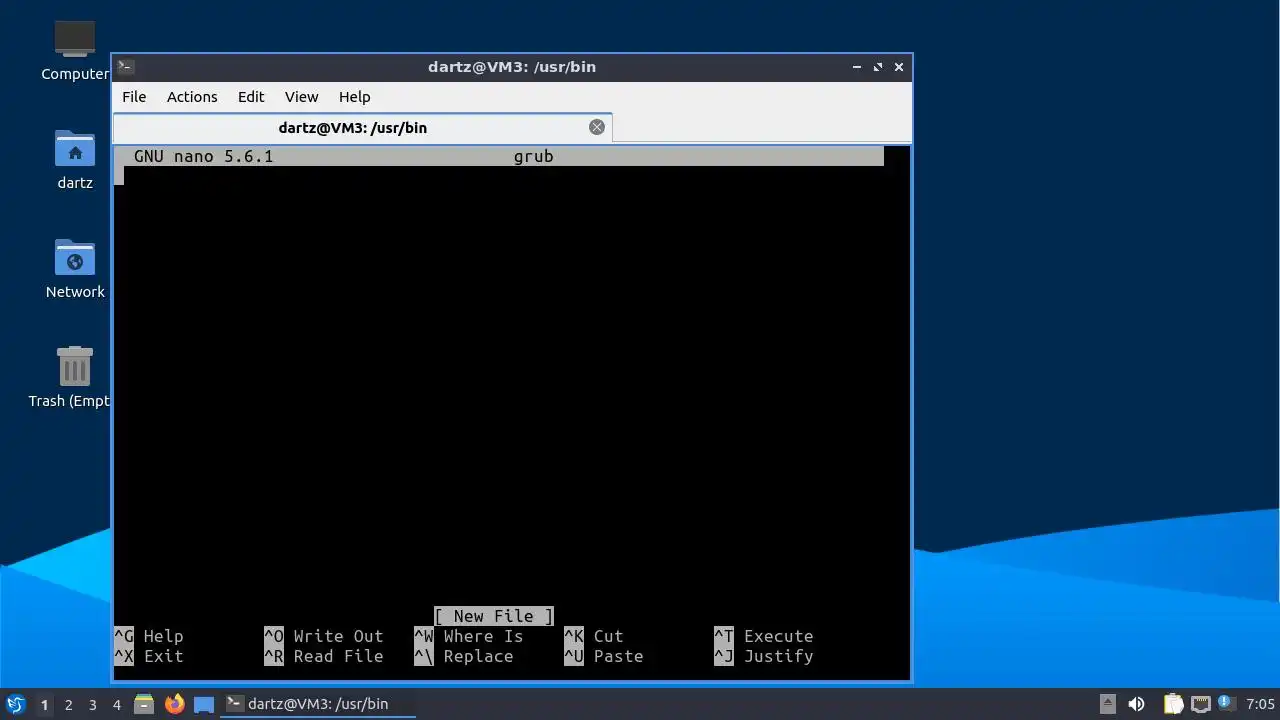1280x720 pixels.
Task: Click the ^X Exit shortcut in nano
Action: (148, 656)
